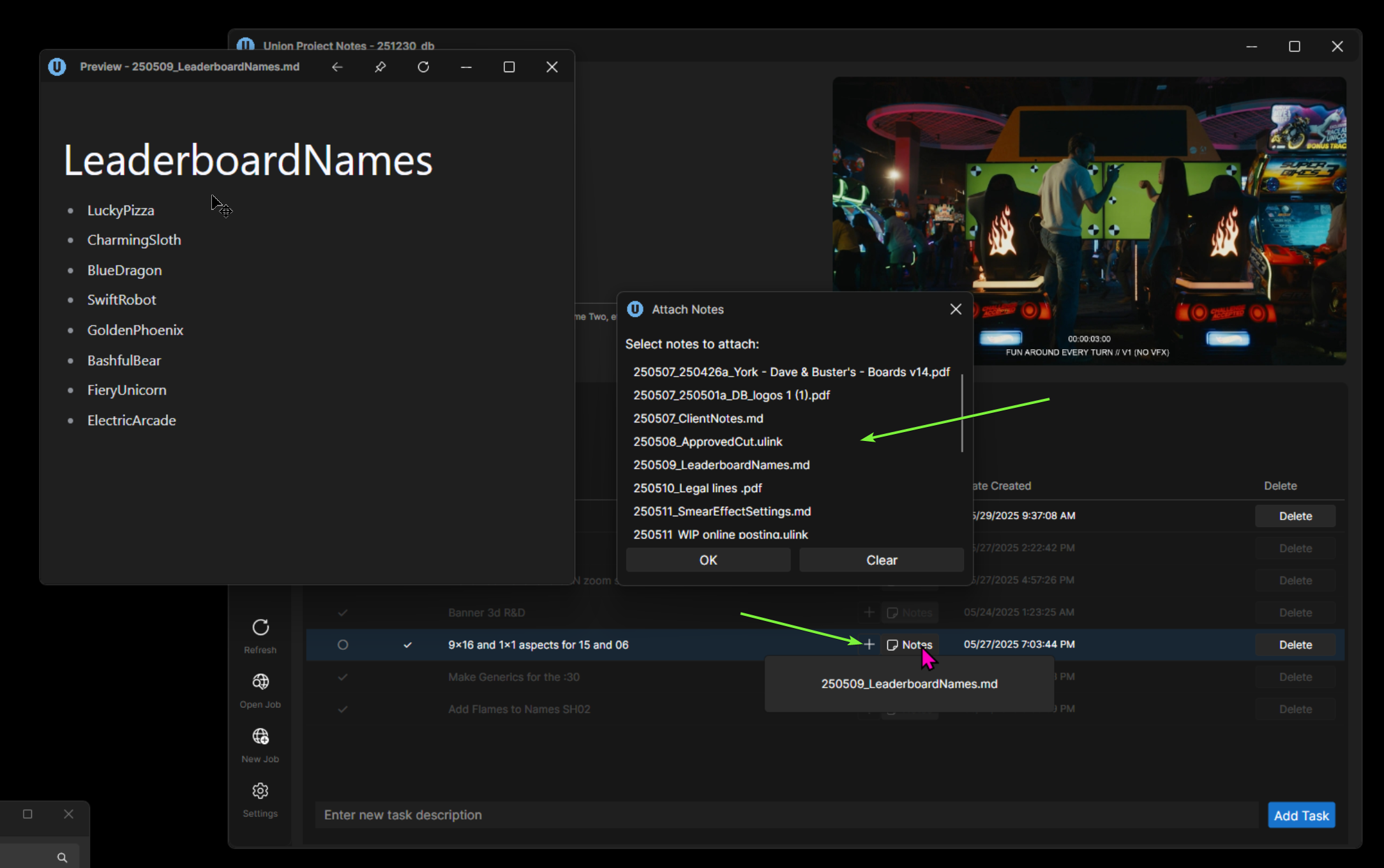The height and width of the screenshot is (868, 1384).
Task: Toggle completed checkmark on 9×16 aspects row
Action: [x=407, y=645]
